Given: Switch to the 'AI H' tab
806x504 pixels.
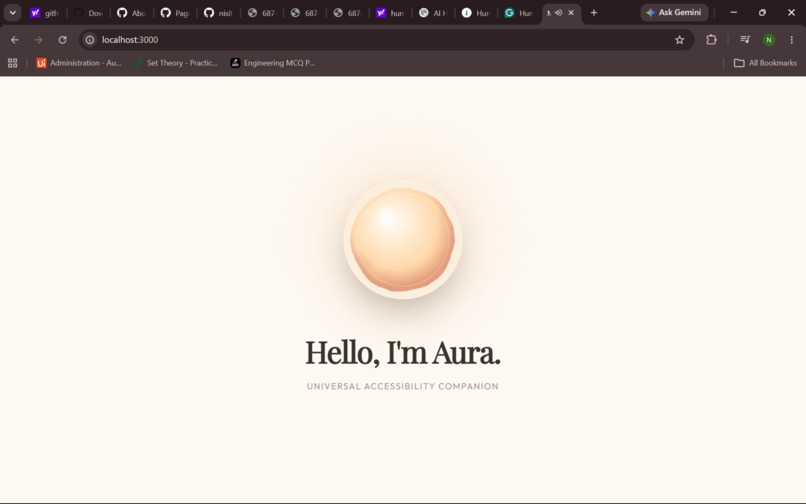Looking at the screenshot, I should [433, 13].
